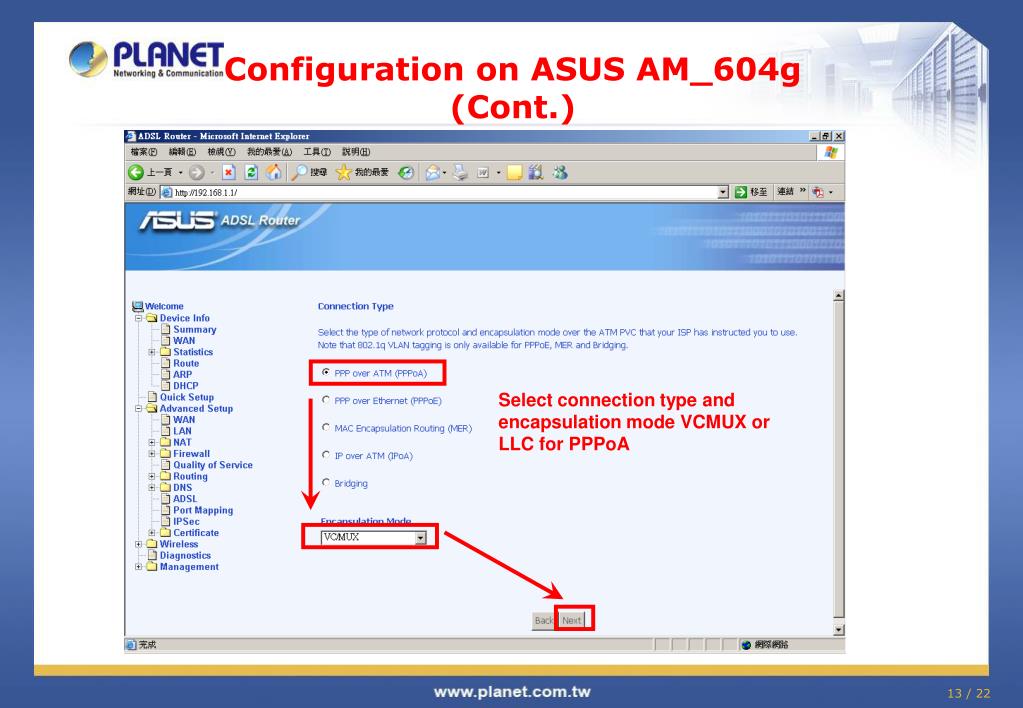This screenshot has width=1023, height=708.
Task: Click the Mail envelope toolbar icon
Action: [x=433, y=172]
